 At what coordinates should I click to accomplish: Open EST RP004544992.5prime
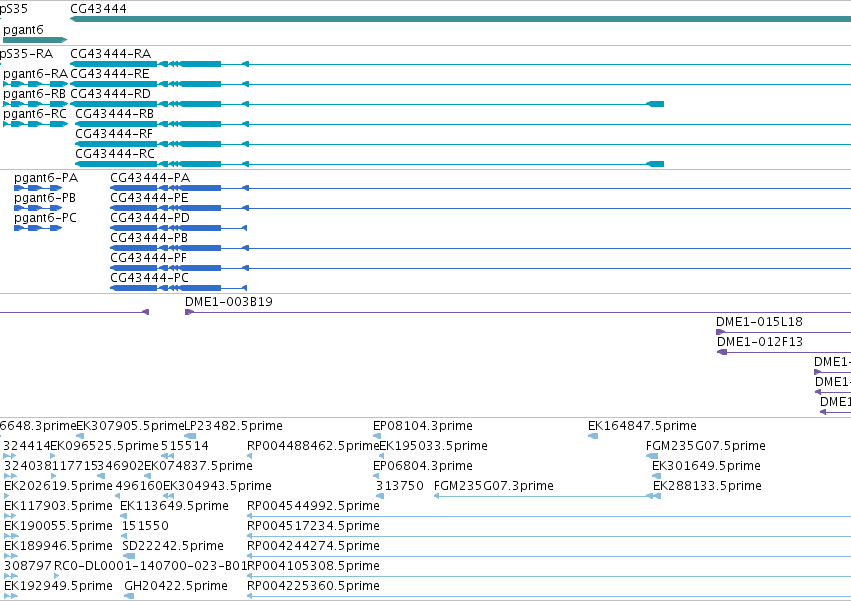click(314, 506)
